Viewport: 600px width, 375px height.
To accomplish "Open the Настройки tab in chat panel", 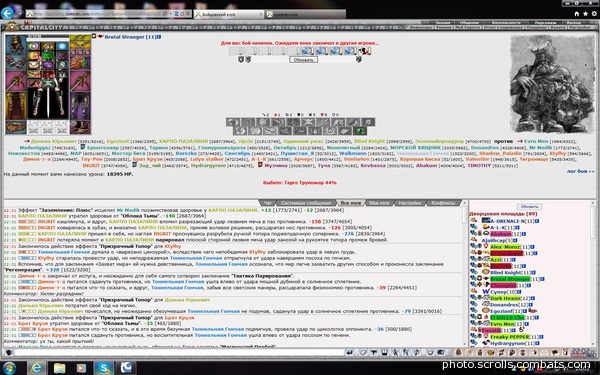I will (410, 203).
